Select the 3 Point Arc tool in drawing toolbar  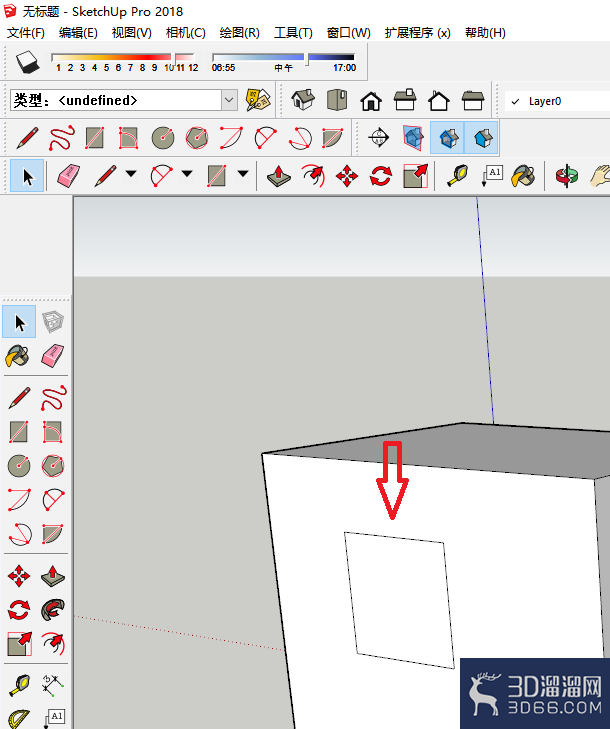pos(300,138)
